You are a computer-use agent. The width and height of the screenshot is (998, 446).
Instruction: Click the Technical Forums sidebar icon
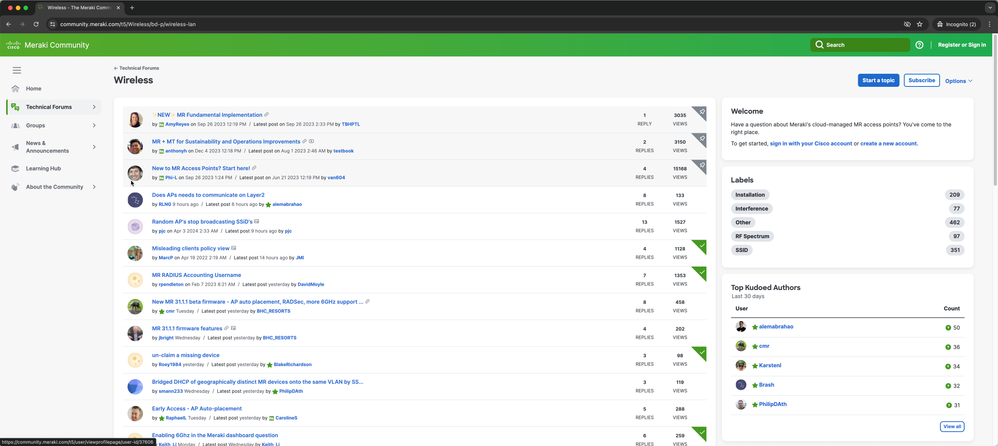(x=16, y=107)
